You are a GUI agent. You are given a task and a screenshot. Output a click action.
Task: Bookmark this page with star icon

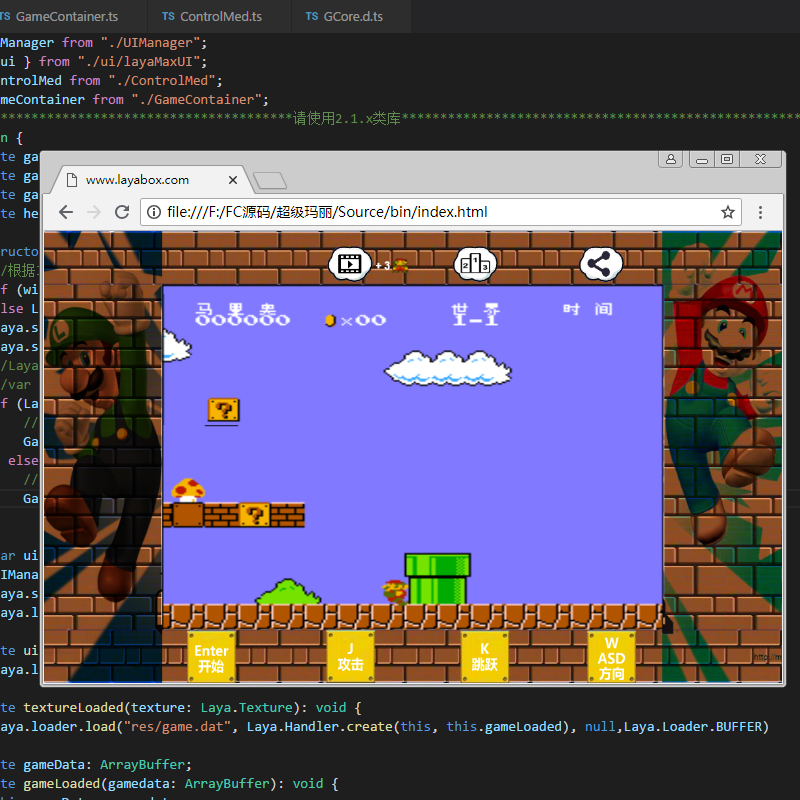tap(728, 212)
